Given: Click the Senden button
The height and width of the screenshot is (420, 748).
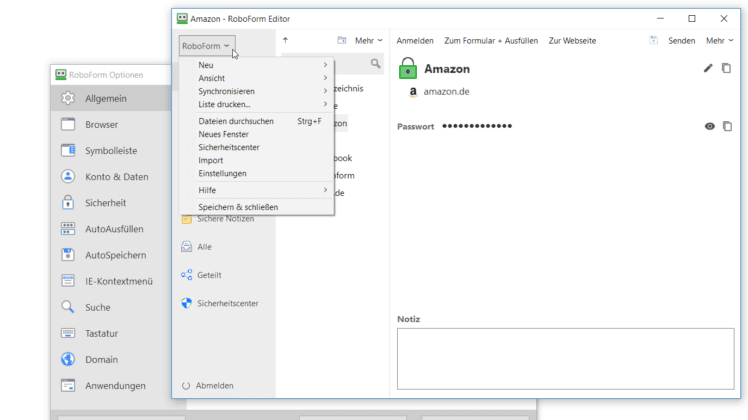Looking at the screenshot, I should pos(681,41).
